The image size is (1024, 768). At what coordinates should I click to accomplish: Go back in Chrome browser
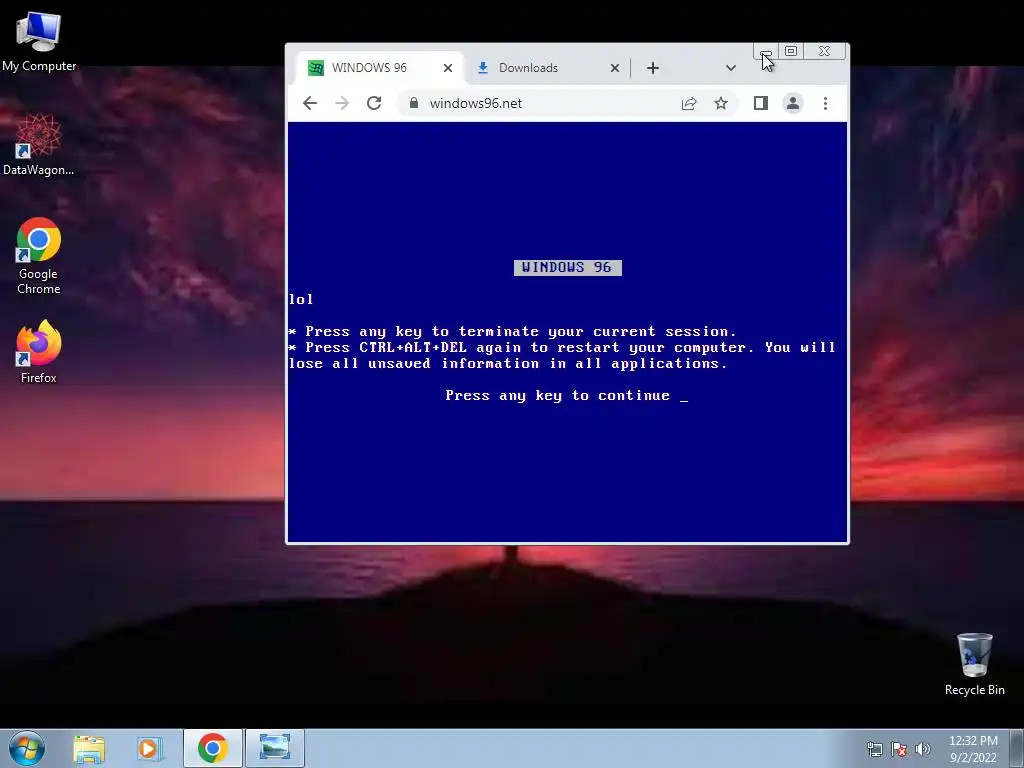pyautogui.click(x=310, y=103)
